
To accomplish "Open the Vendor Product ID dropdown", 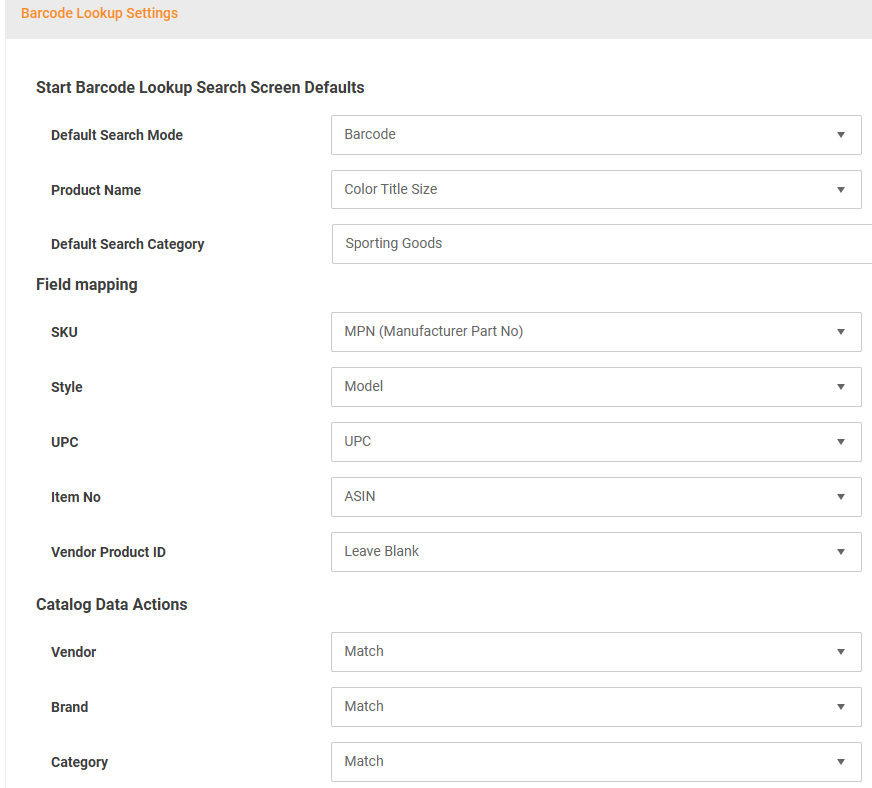I will [x=596, y=552].
